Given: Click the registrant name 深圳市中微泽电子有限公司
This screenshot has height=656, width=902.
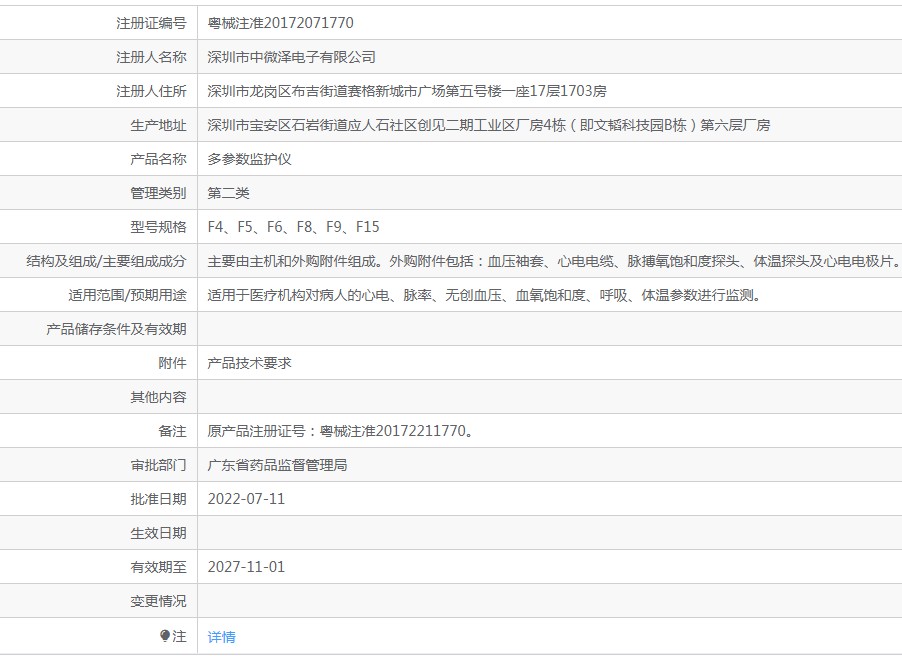Looking at the screenshot, I should pyautogui.click(x=292, y=57).
